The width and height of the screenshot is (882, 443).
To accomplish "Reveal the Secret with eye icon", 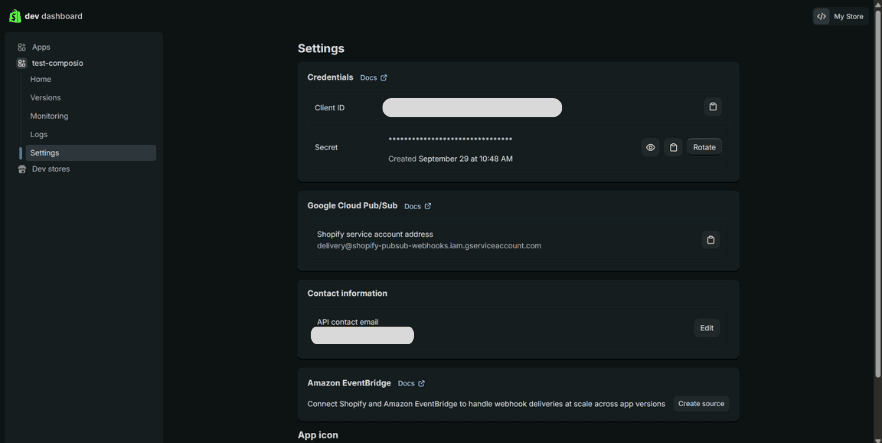I will point(650,147).
